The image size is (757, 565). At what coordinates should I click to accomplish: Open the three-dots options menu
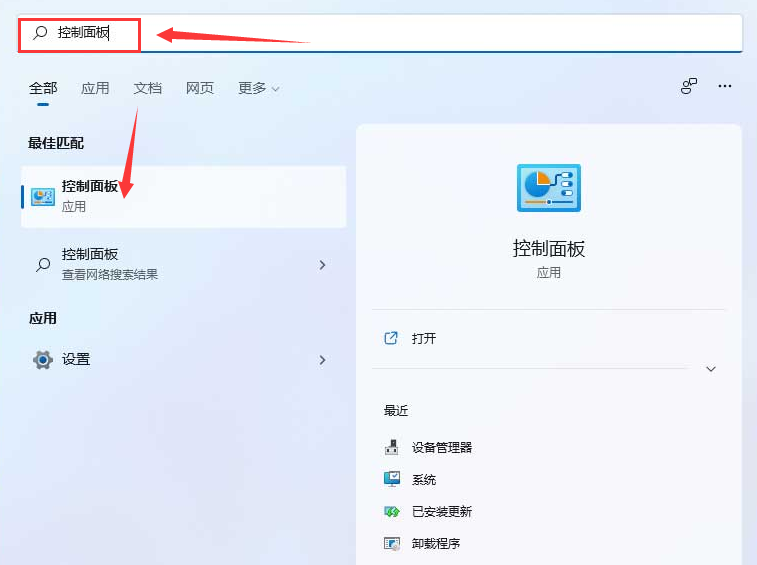pyautogui.click(x=725, y=86)
